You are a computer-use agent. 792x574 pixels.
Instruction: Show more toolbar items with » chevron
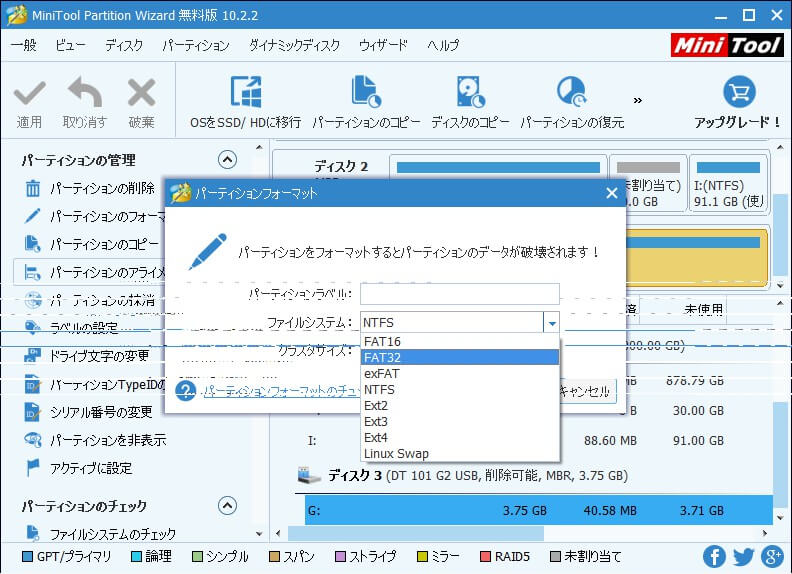pos(637,101)
